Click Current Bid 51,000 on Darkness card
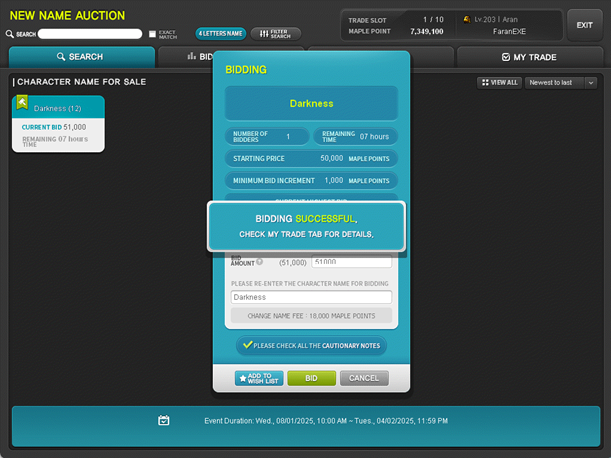This screenshot has height=458, width=611. [x=54, y=127]
